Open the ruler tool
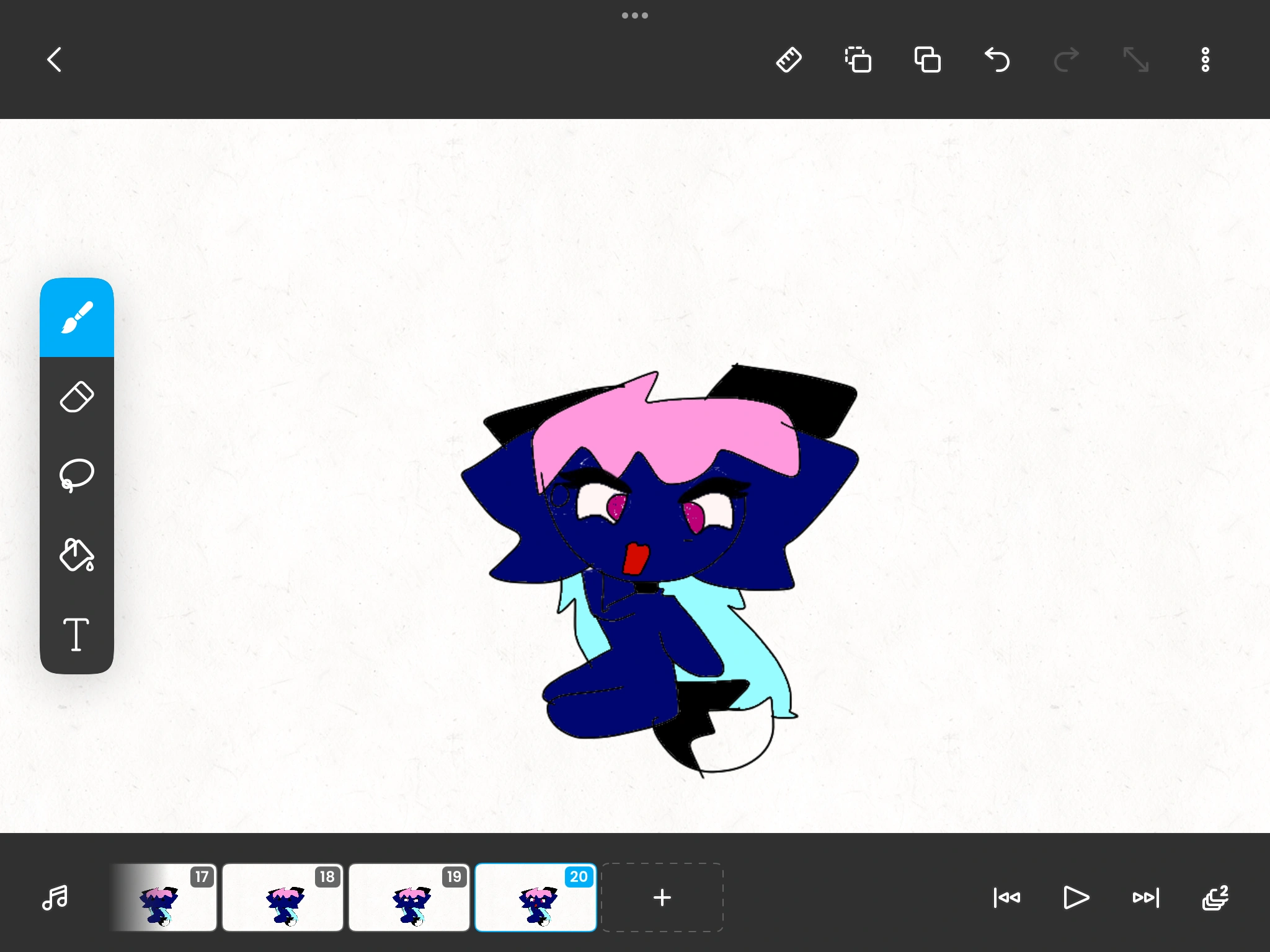Screen dimensions: 1270x952 [789, 60]
